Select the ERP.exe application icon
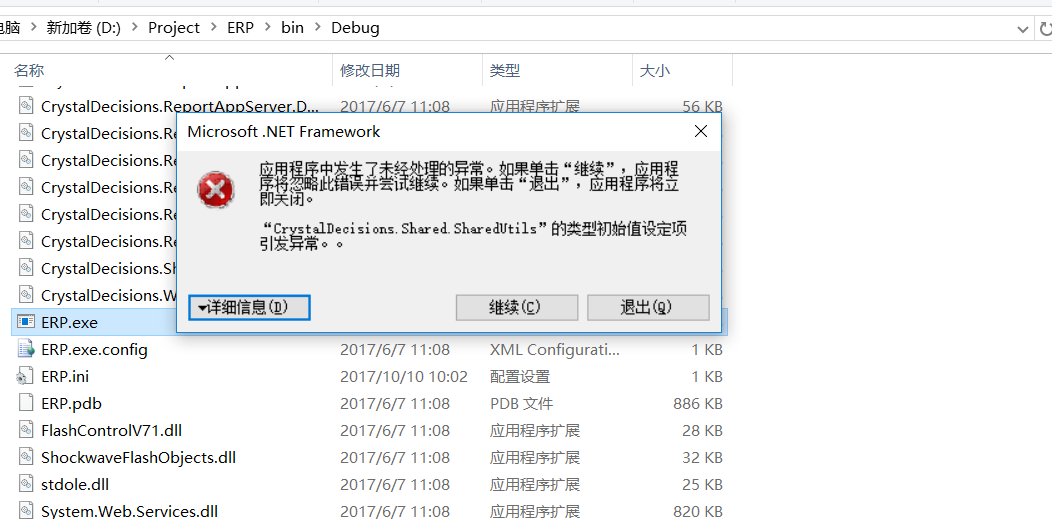The height and width of the screenshot is (519, 1052). pyautogui.click(x=25, y=323)
